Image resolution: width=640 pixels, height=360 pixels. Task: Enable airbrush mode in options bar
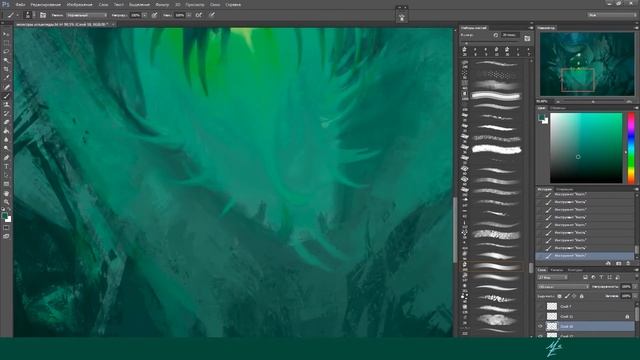199,15
